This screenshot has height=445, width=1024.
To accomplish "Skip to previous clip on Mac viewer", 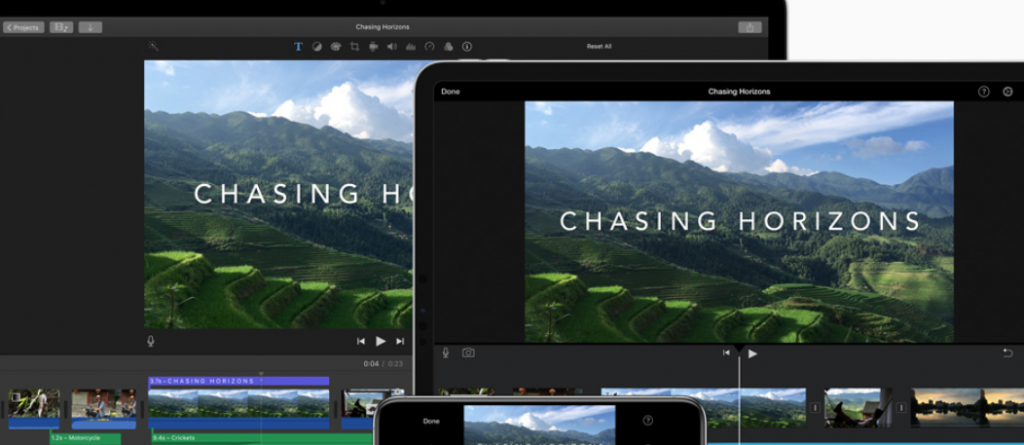I will tap(360, 341).
